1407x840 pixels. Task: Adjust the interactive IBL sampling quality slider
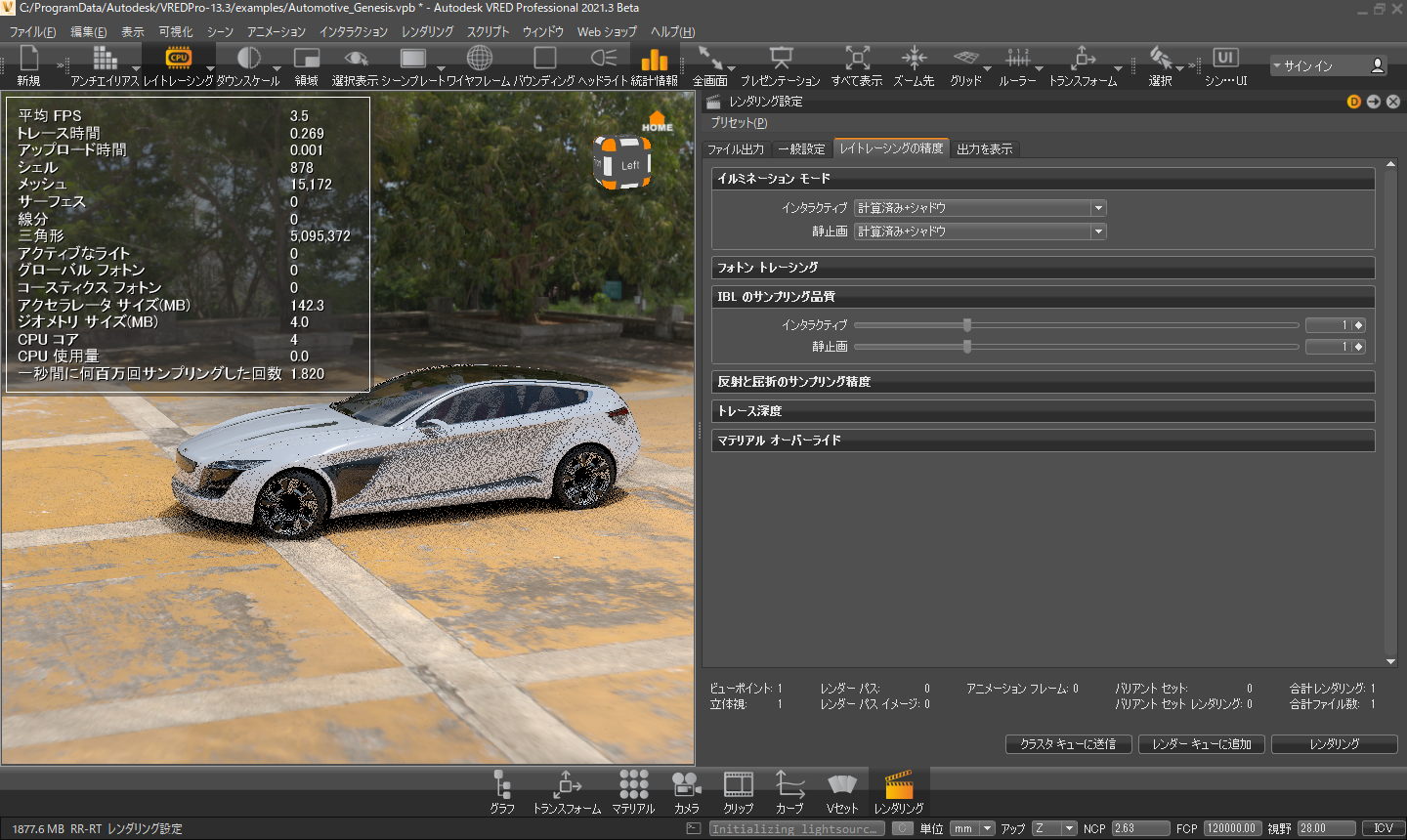[967, 325]
